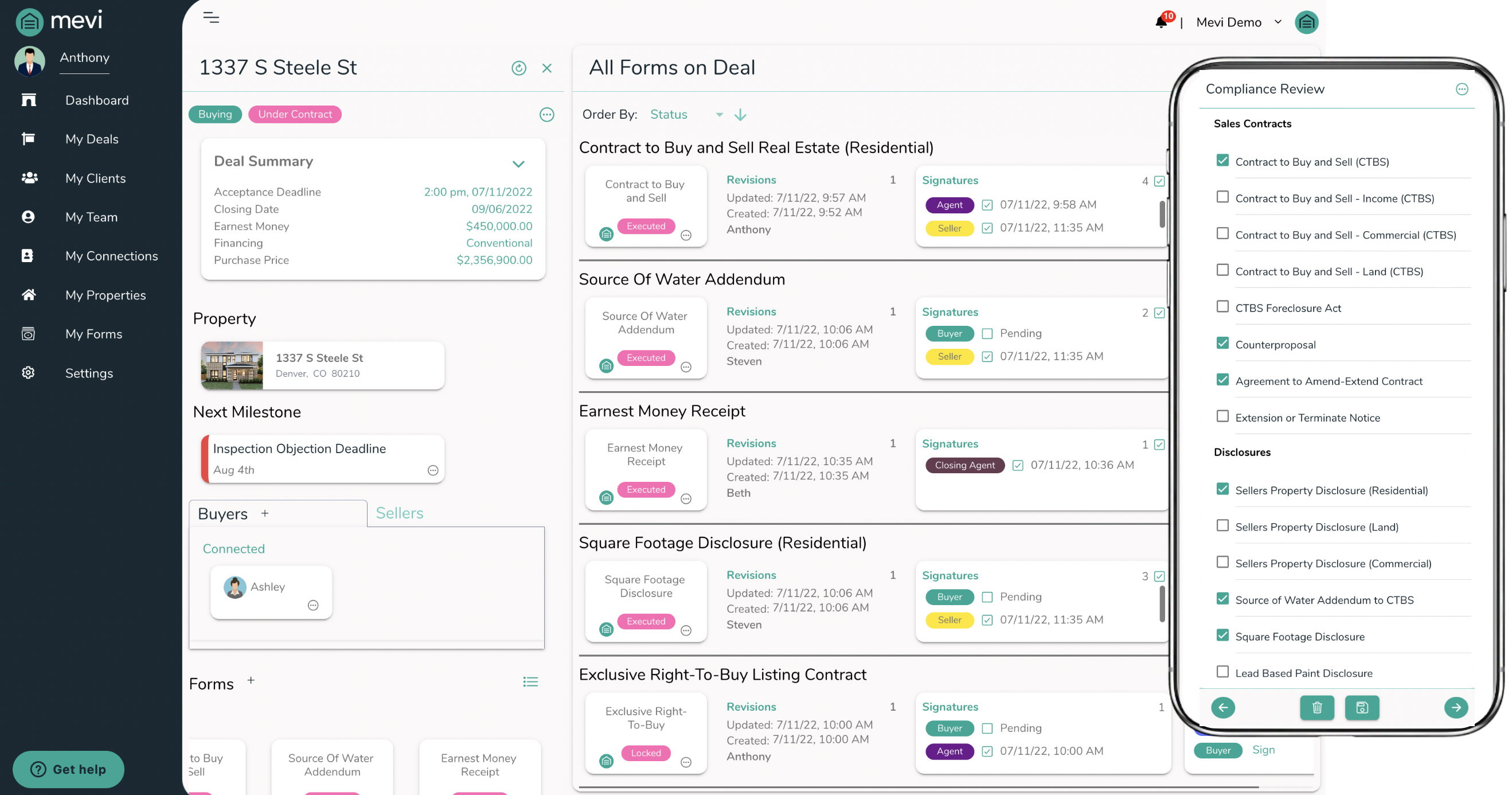Click the notification bell icon
This screenshot has height=795, width=1512.
point(1162,22)
